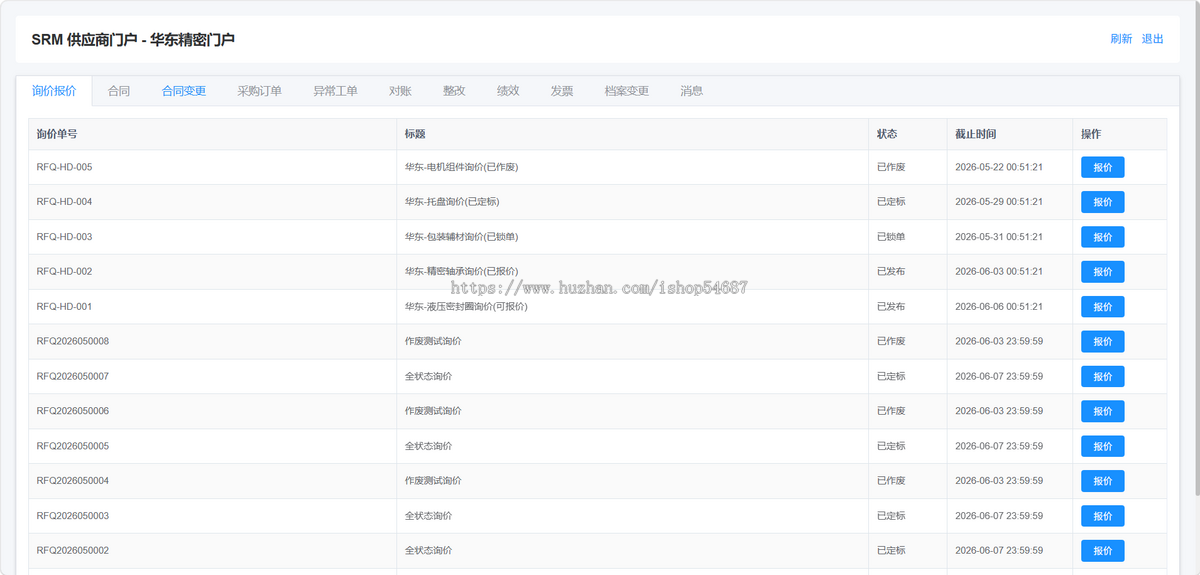Click 报价 button for RFQ-HD-002
This screenshot has height=575, width=1200.
point(1103,272)
